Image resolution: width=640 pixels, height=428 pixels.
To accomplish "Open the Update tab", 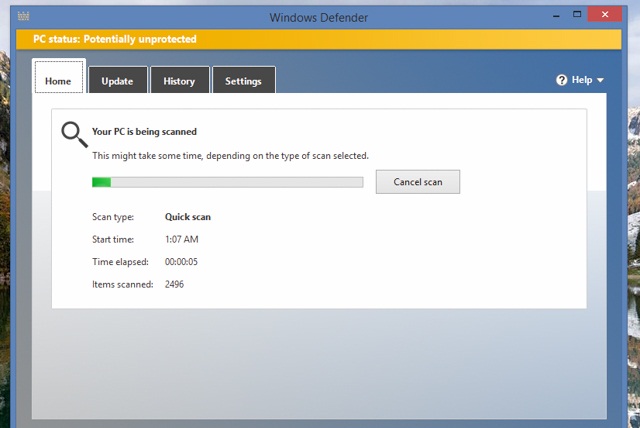I will pos(117,81).
